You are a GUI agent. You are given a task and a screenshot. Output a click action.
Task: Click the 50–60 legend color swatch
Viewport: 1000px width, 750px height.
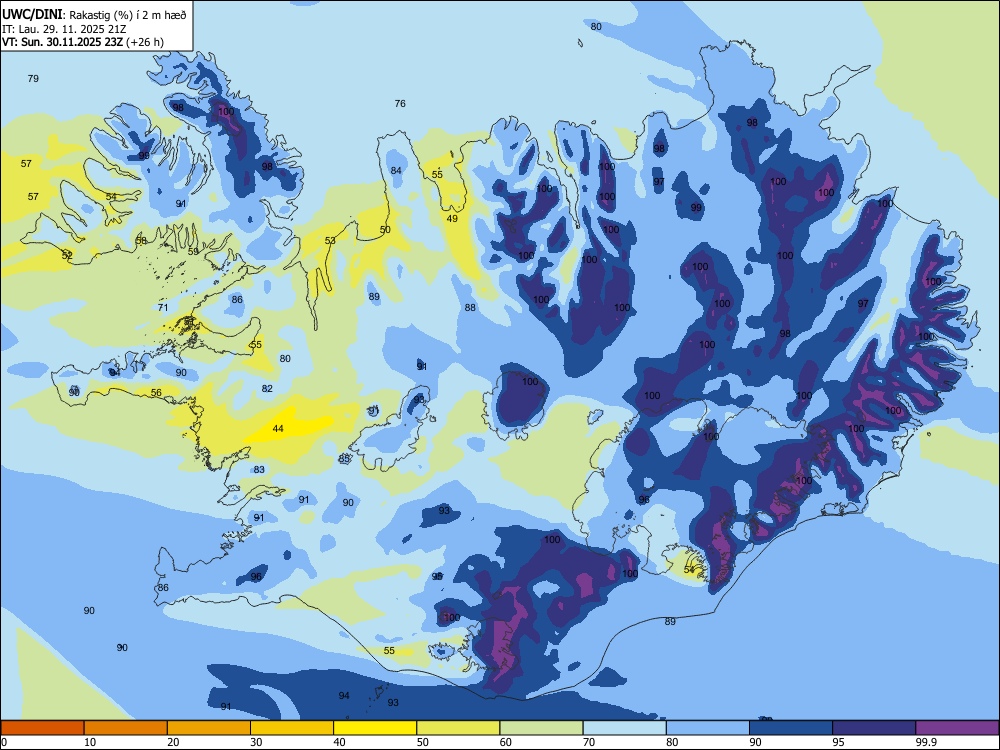[458, 728]
